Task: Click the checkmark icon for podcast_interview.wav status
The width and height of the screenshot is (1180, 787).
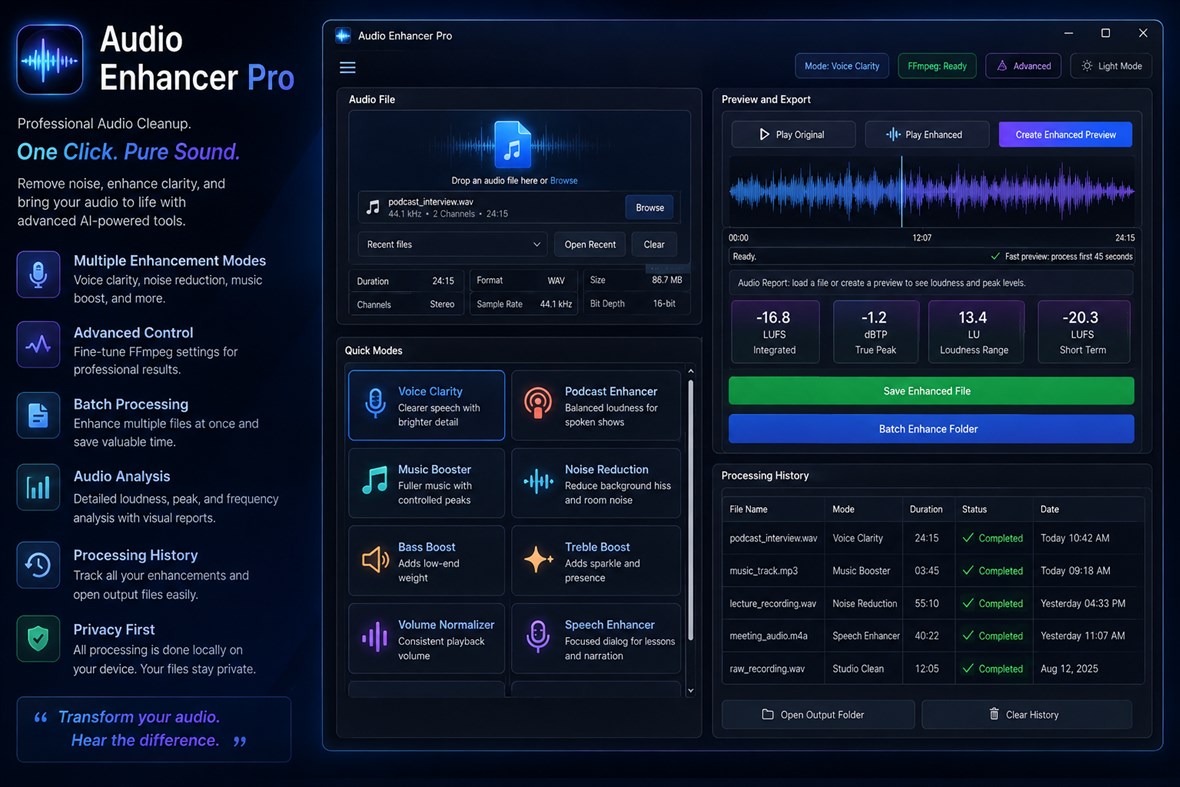Action: (x=969, y=537)
